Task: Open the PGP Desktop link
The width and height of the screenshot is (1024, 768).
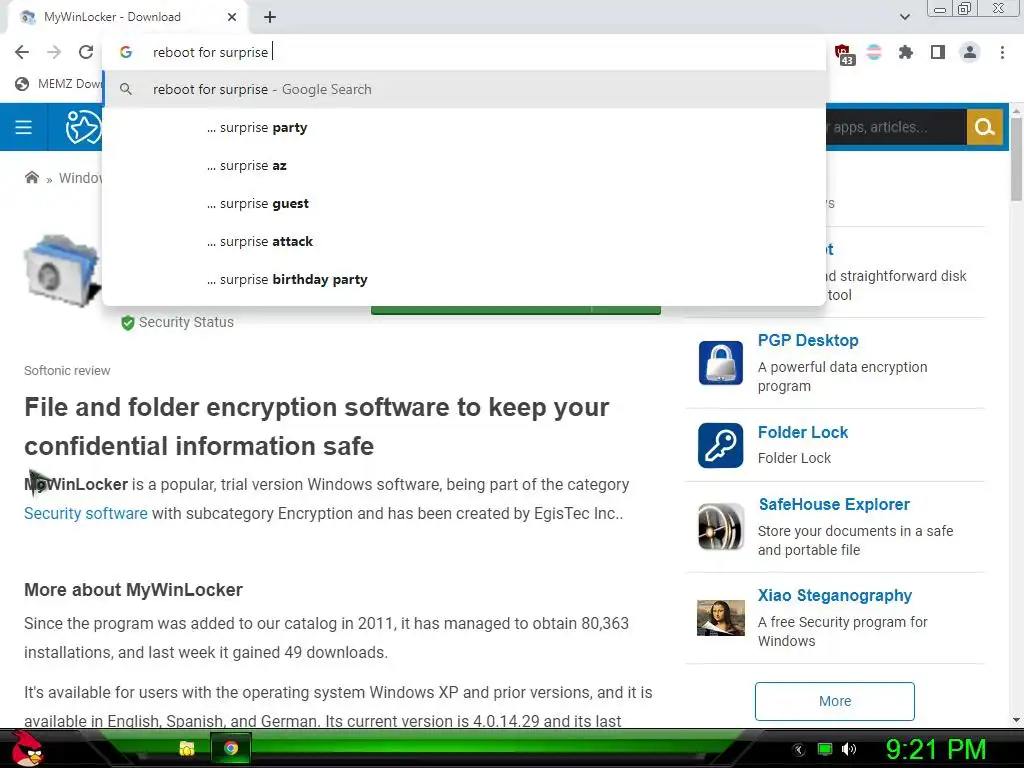Action: point(808,340)
